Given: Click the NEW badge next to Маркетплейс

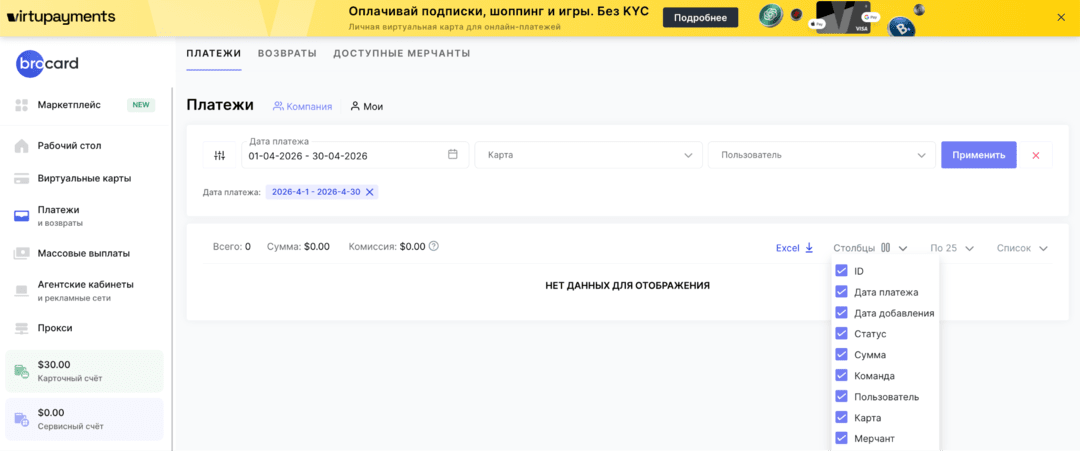Looking at the screenshot, I should [x=141, y=105].
